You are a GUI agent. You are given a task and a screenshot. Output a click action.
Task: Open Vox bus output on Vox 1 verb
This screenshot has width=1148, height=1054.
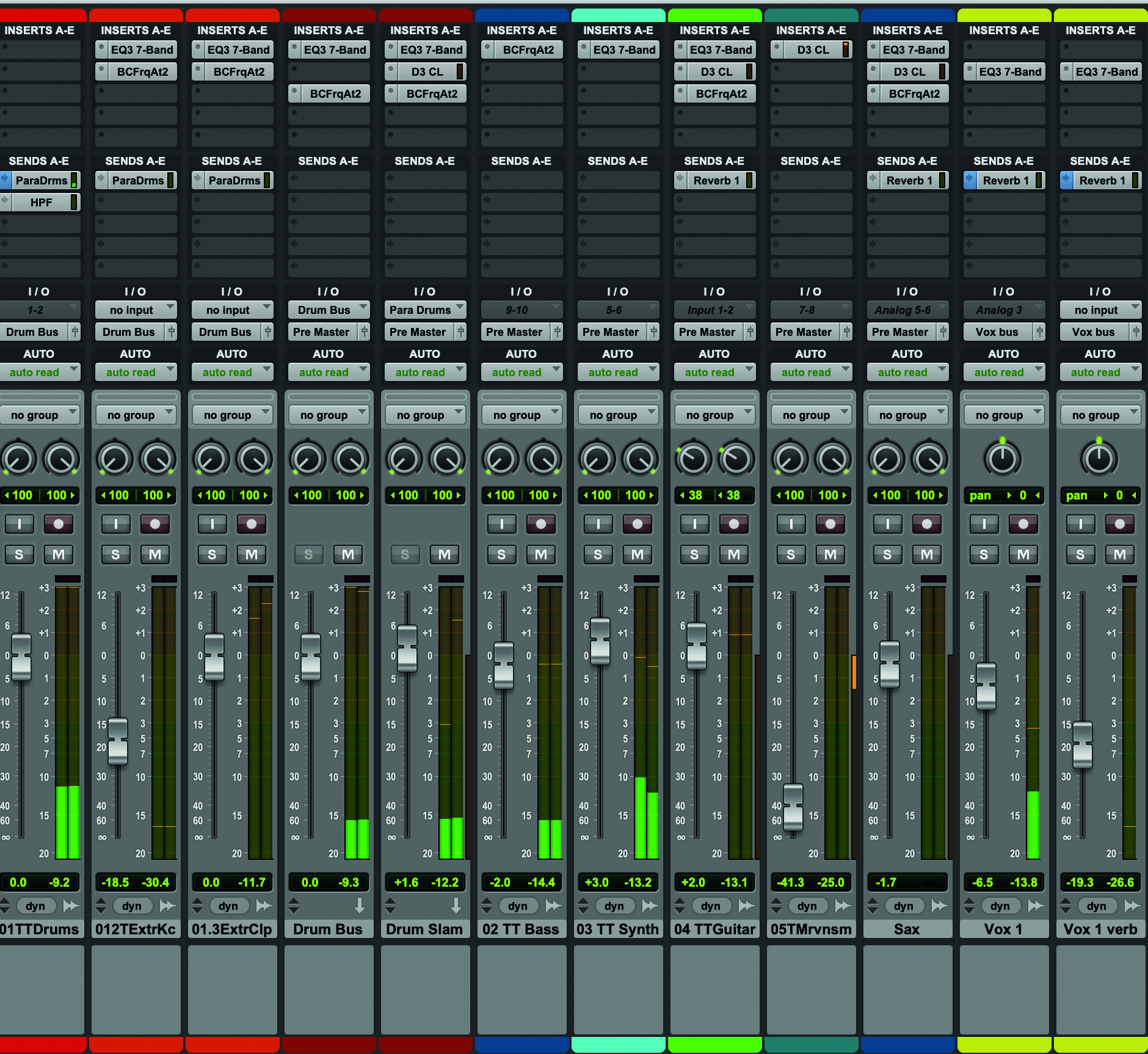click(x=1095, y=332)
